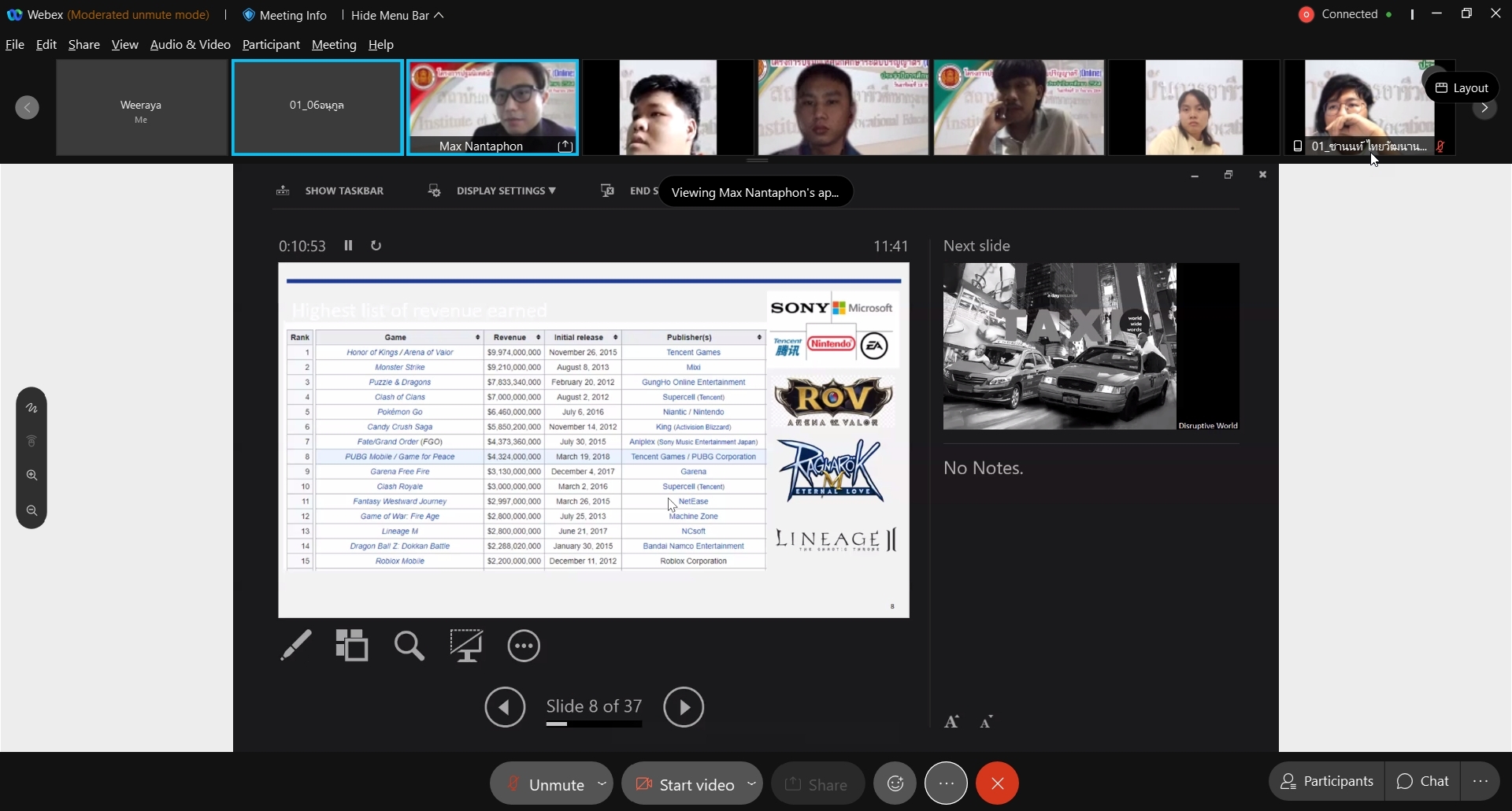The width and height of the screenshot is (1512, 811).
Task: Start video camera
Action: (x=684, y=784)
